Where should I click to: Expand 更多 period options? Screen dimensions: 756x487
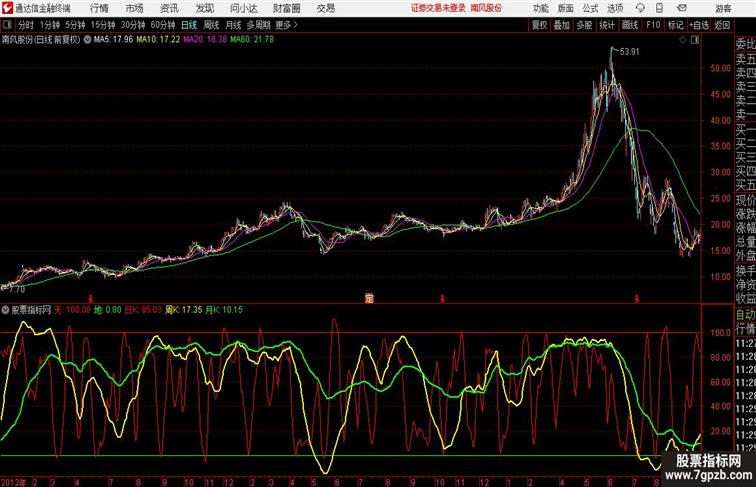point(286,25)
